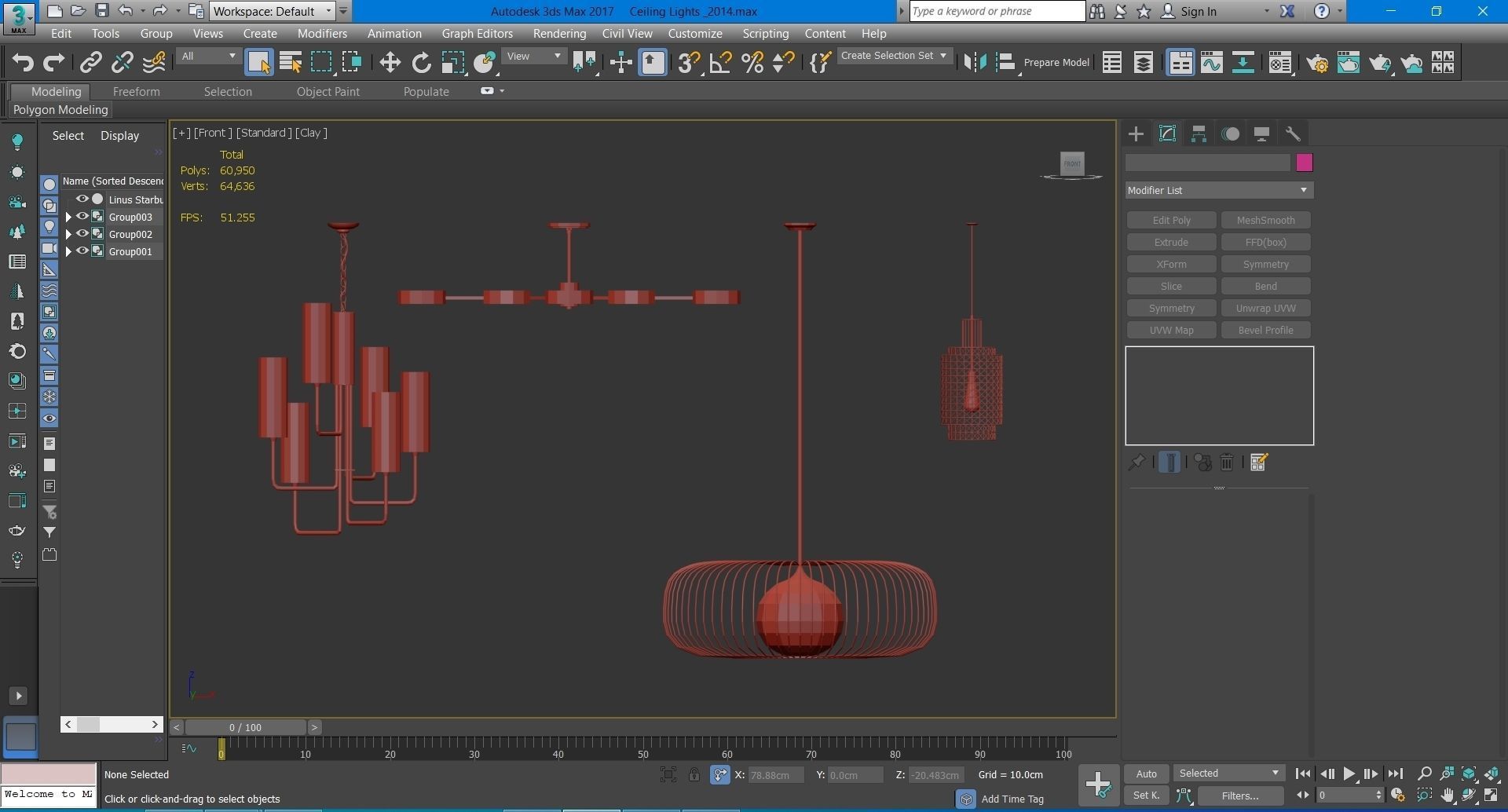
Task: Click the object name field
Action: [1208, 163]
